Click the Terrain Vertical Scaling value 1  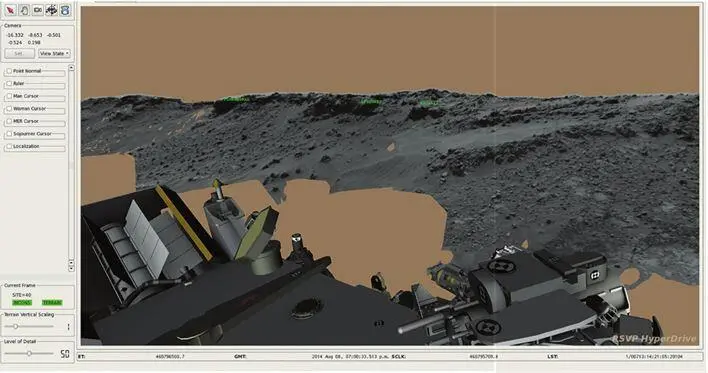coord(68,326)
